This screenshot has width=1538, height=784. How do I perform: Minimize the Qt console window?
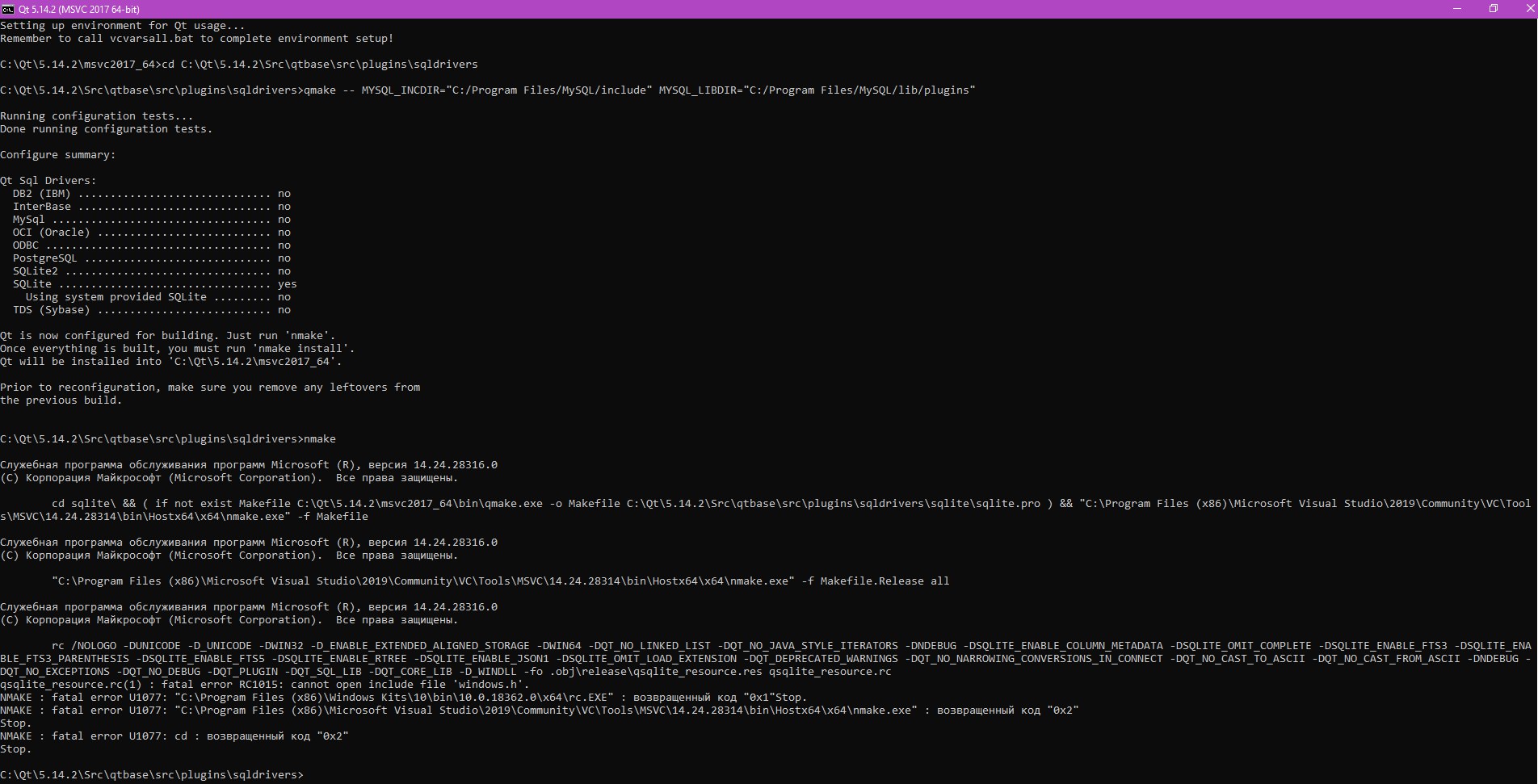point(1456,9)
